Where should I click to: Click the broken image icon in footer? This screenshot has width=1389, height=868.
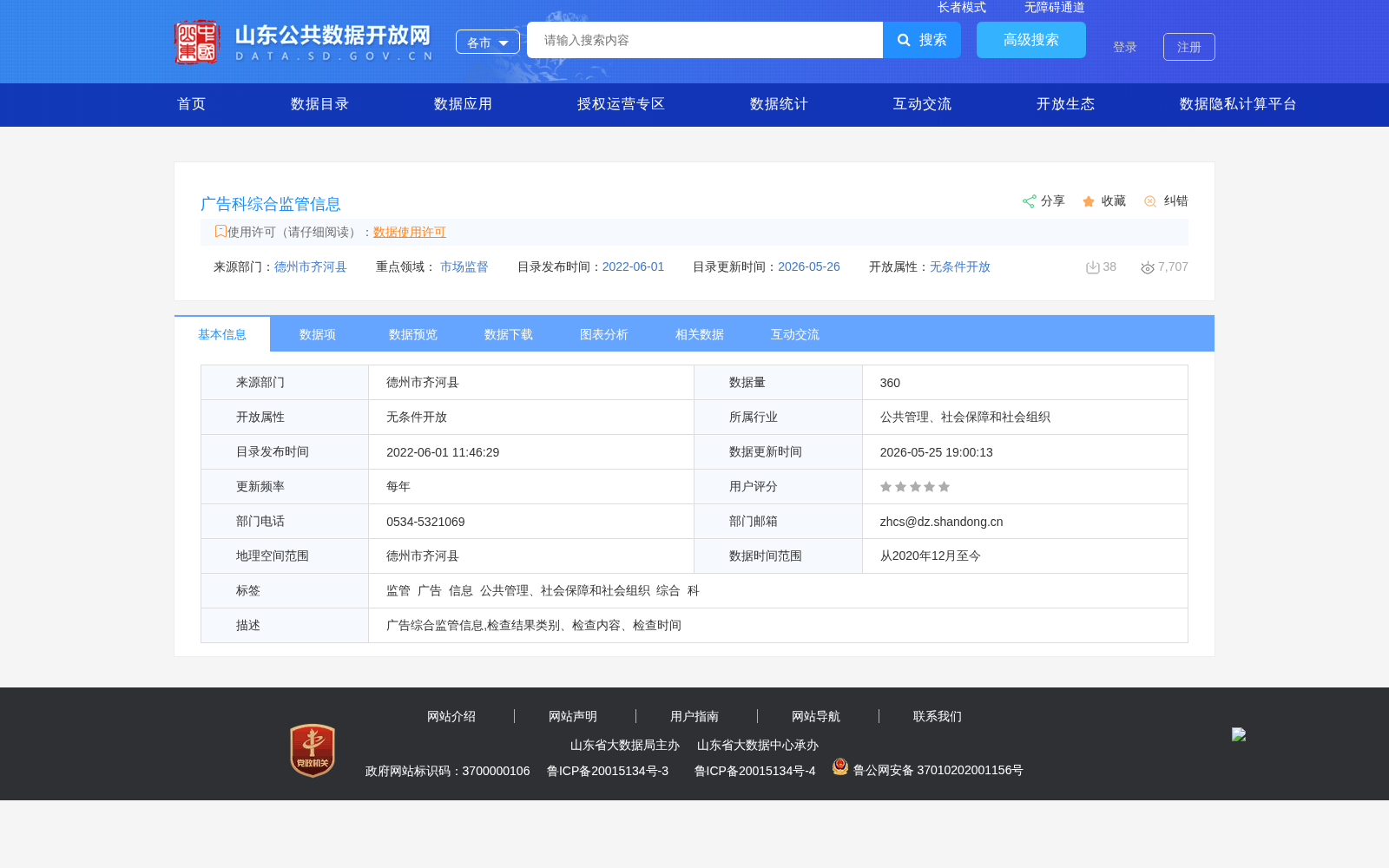pyautogui.click(x=1239, y=734)
